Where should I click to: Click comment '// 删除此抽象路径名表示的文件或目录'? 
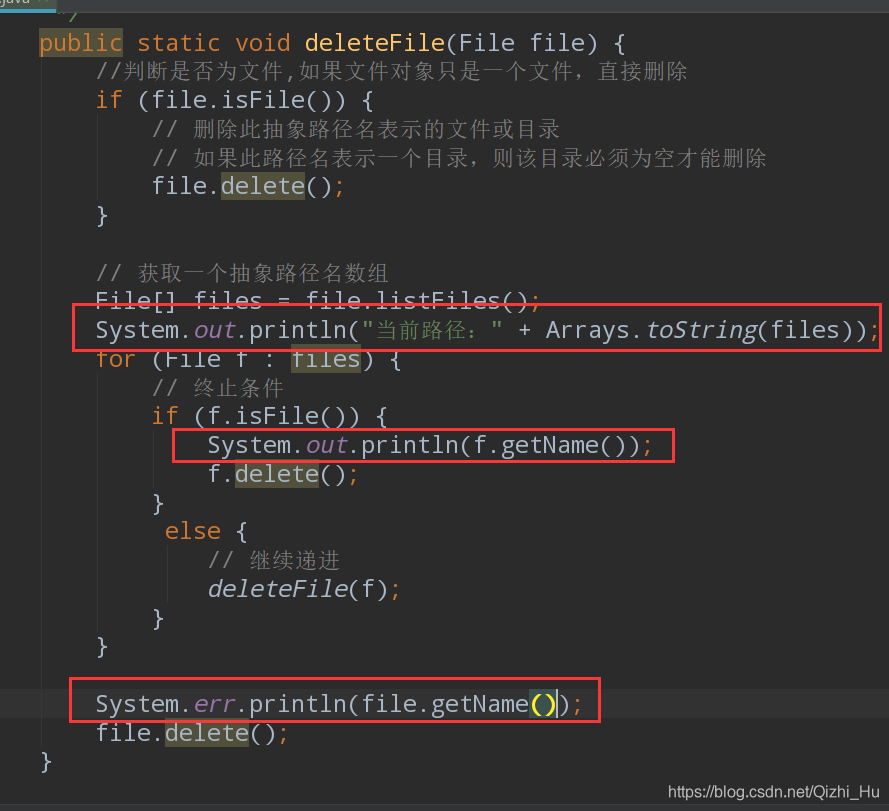pyautogui.click(x=356, y=129)
